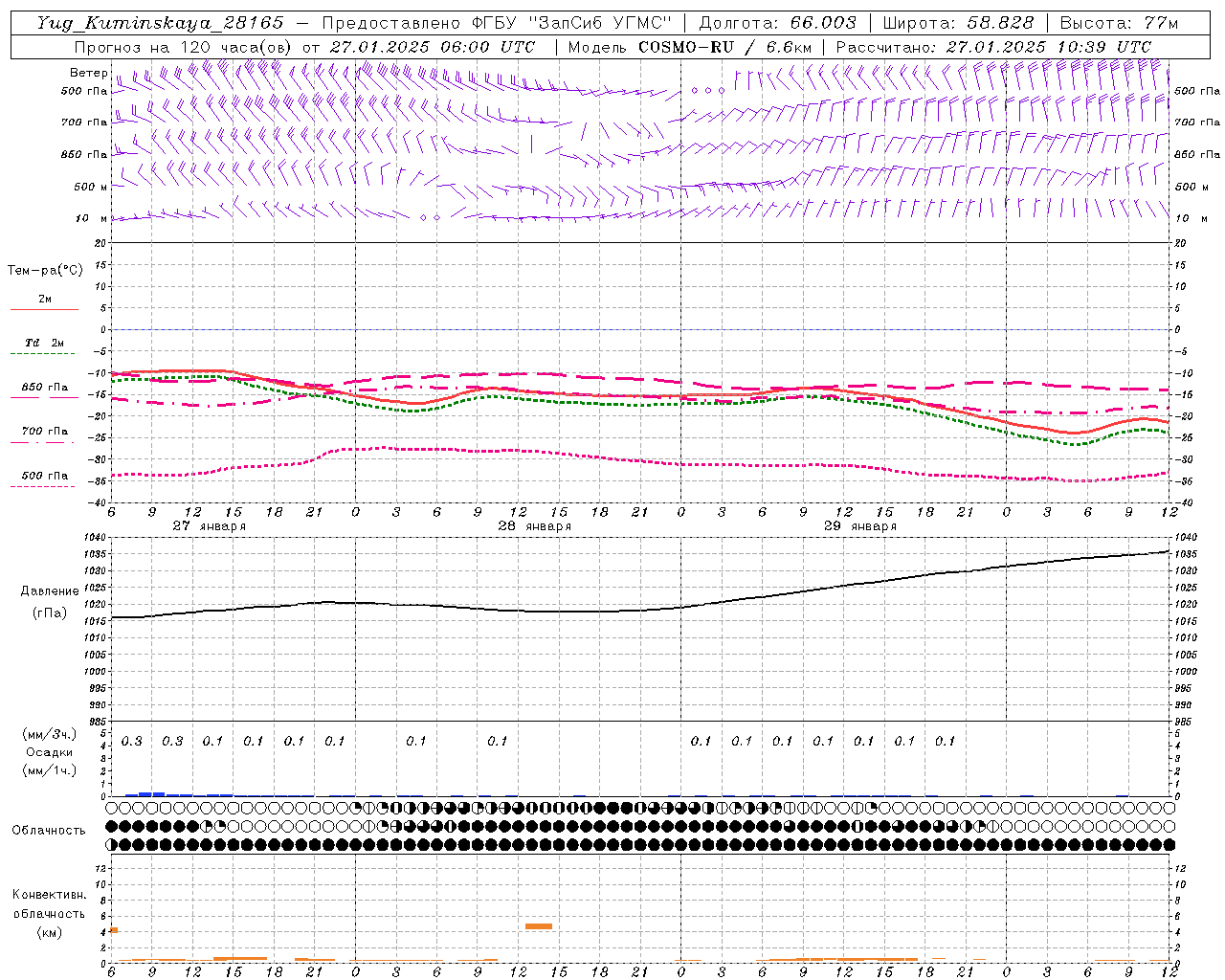Click the '29 января' date label

click(x=859, y=526)
